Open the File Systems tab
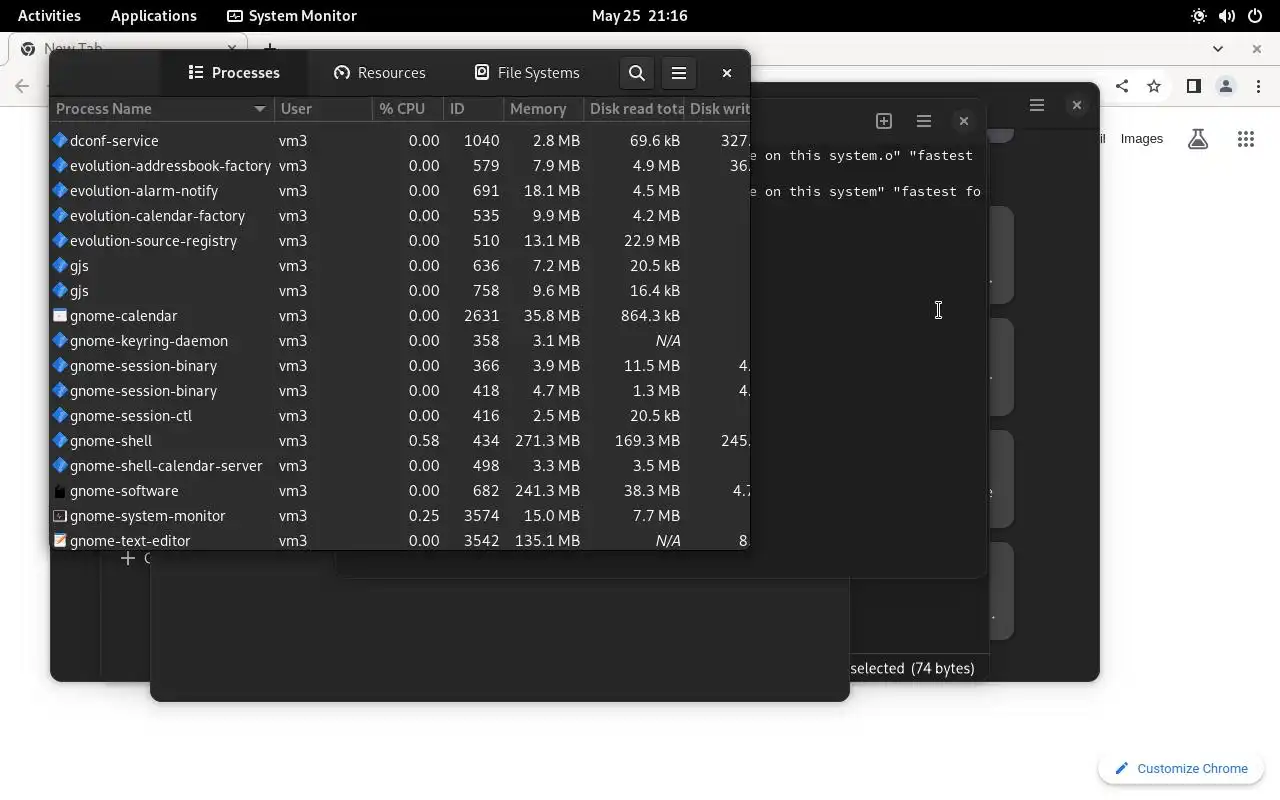Screen dimensions: 1280x800 coord(527,72)
